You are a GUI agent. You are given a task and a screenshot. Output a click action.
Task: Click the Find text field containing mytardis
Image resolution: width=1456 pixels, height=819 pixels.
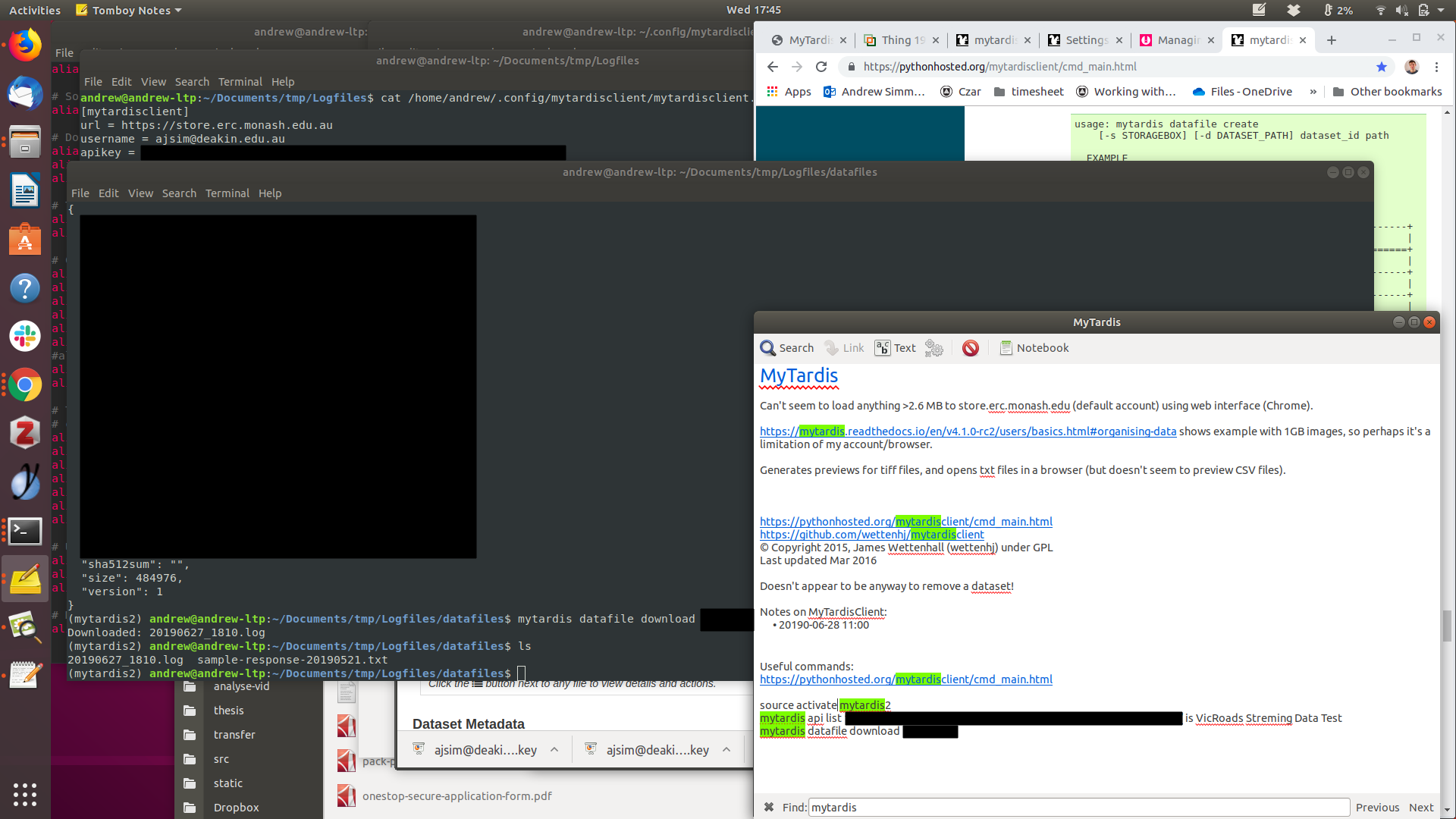click(x=1077, y=808)
